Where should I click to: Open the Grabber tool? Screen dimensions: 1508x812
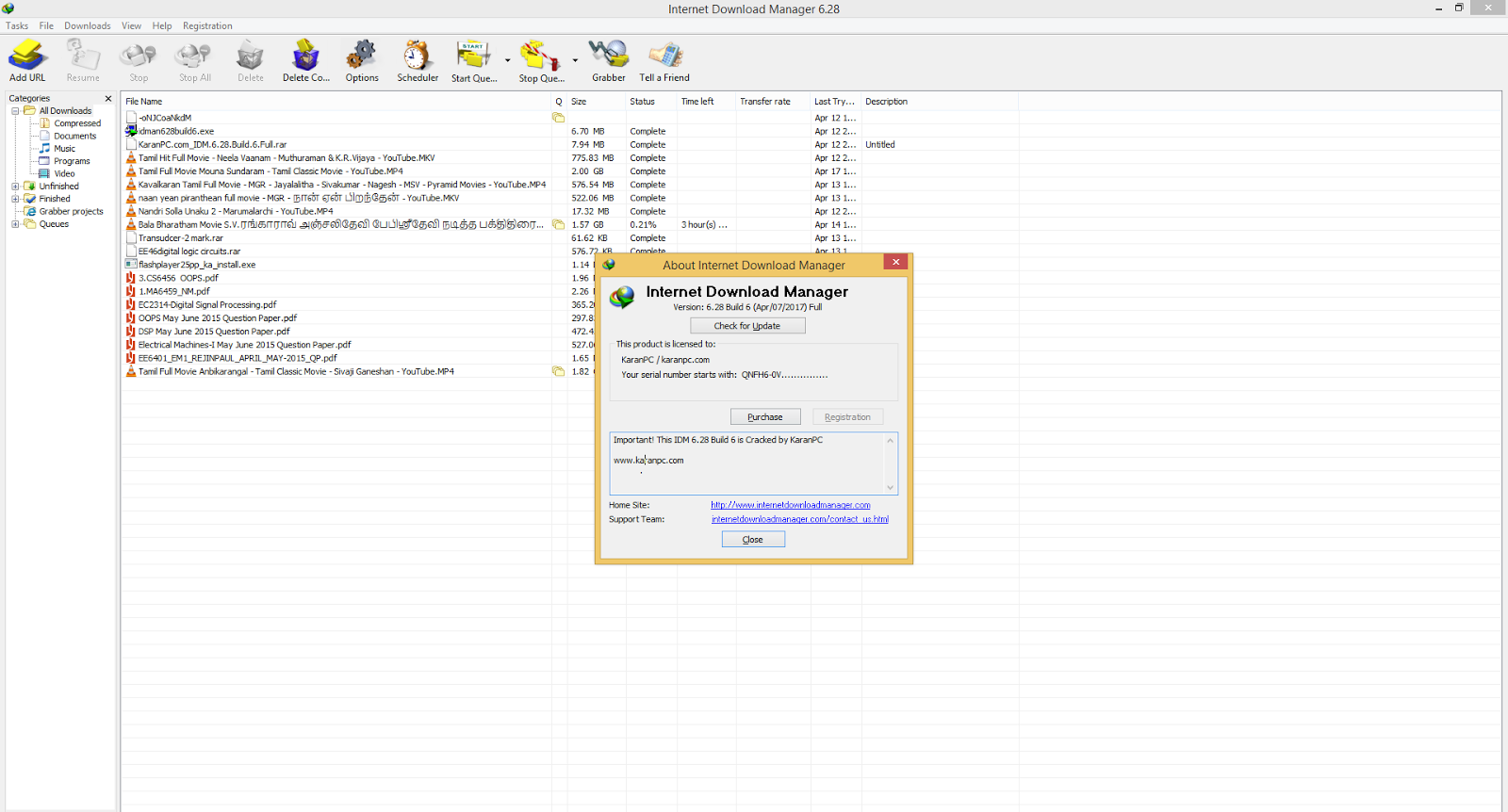pos(608,61)
